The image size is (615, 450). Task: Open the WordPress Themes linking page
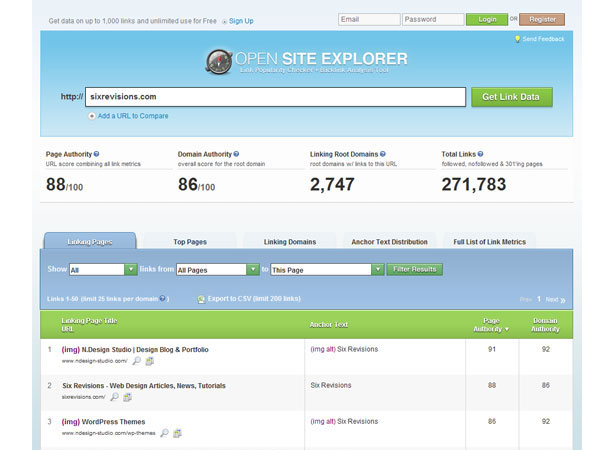(113, 422)
